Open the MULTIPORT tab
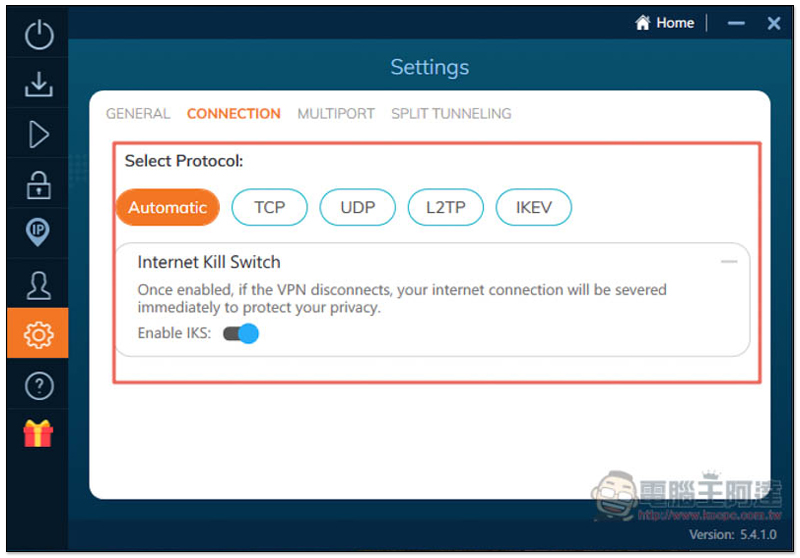 [x=336, y=114]
